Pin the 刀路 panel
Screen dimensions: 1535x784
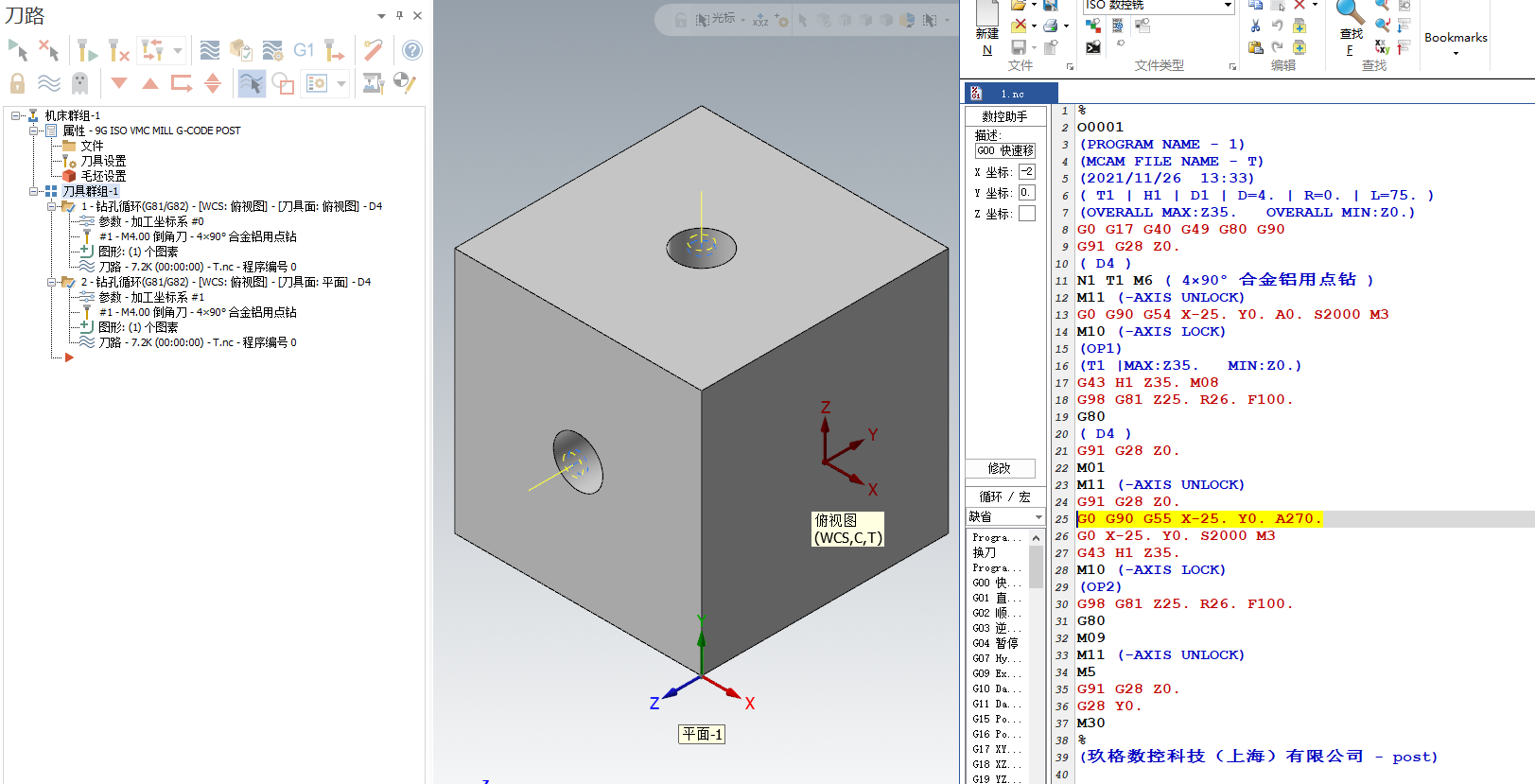[399, 16]
